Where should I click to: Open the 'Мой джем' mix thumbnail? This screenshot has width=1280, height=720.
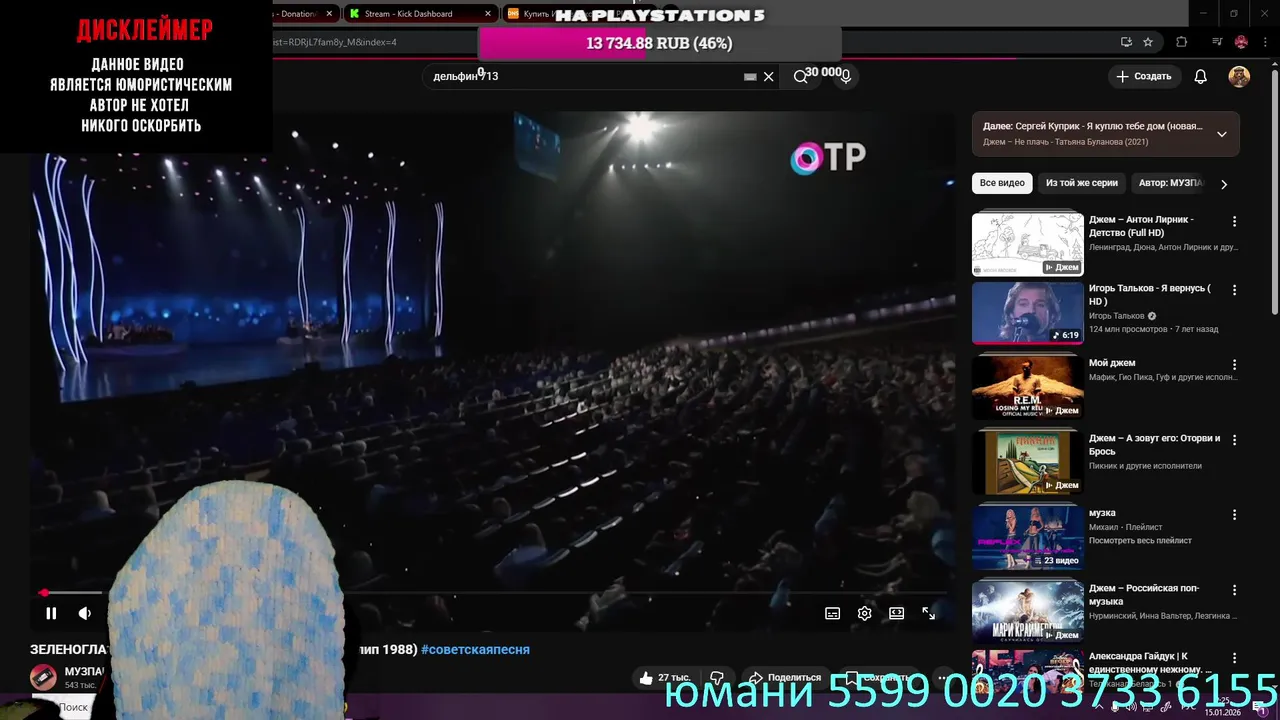pyautogui.click(x=1028, y=387)
